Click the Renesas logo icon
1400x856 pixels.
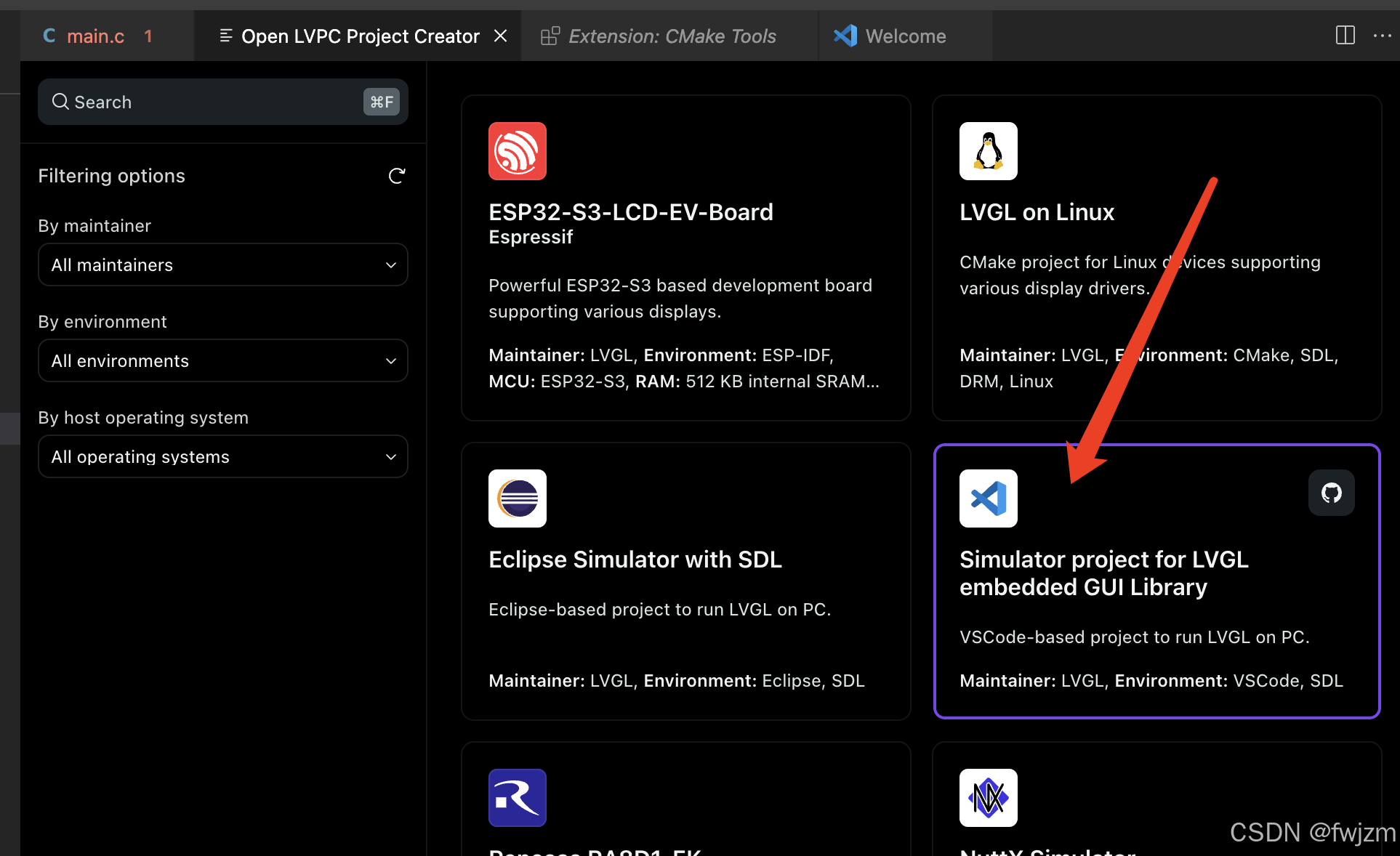pyautogui.click(x=518, y=798)
